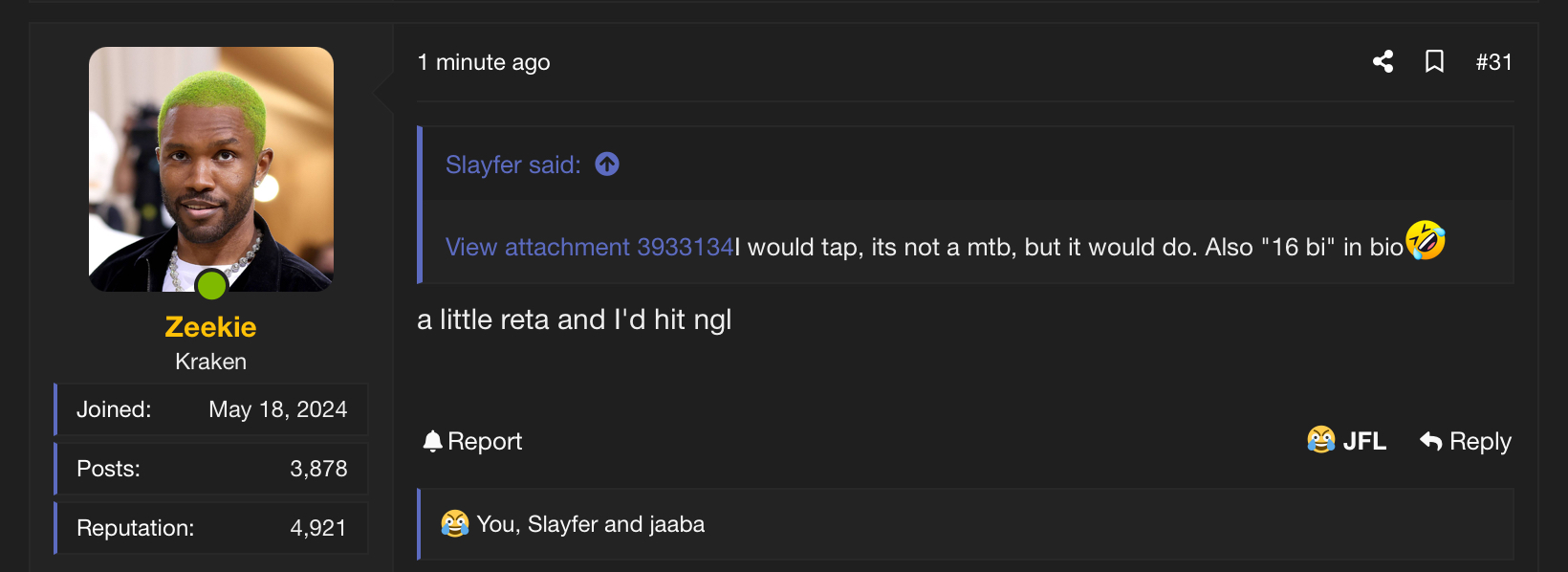This screenshot has width=1568, height=572.
Task: Open post number #31 permalink
Action: [1493, 62]
